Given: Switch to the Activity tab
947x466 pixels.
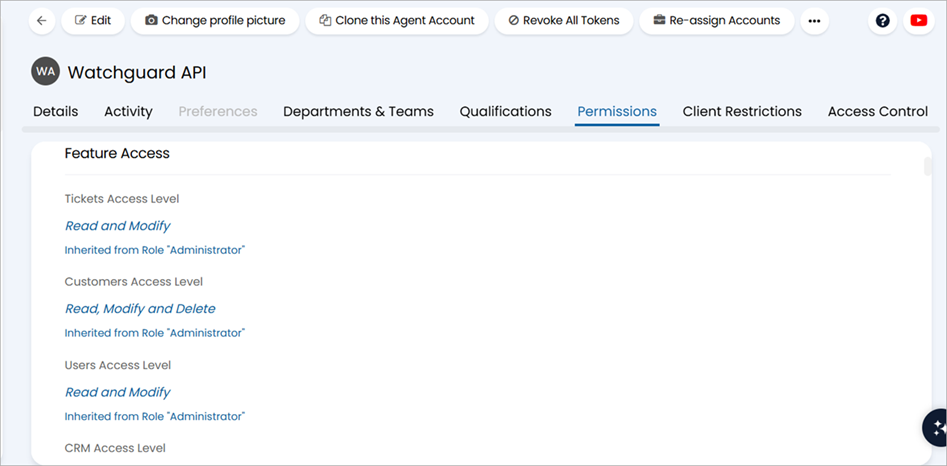Looking at the screenshot, I should (129, 112).
